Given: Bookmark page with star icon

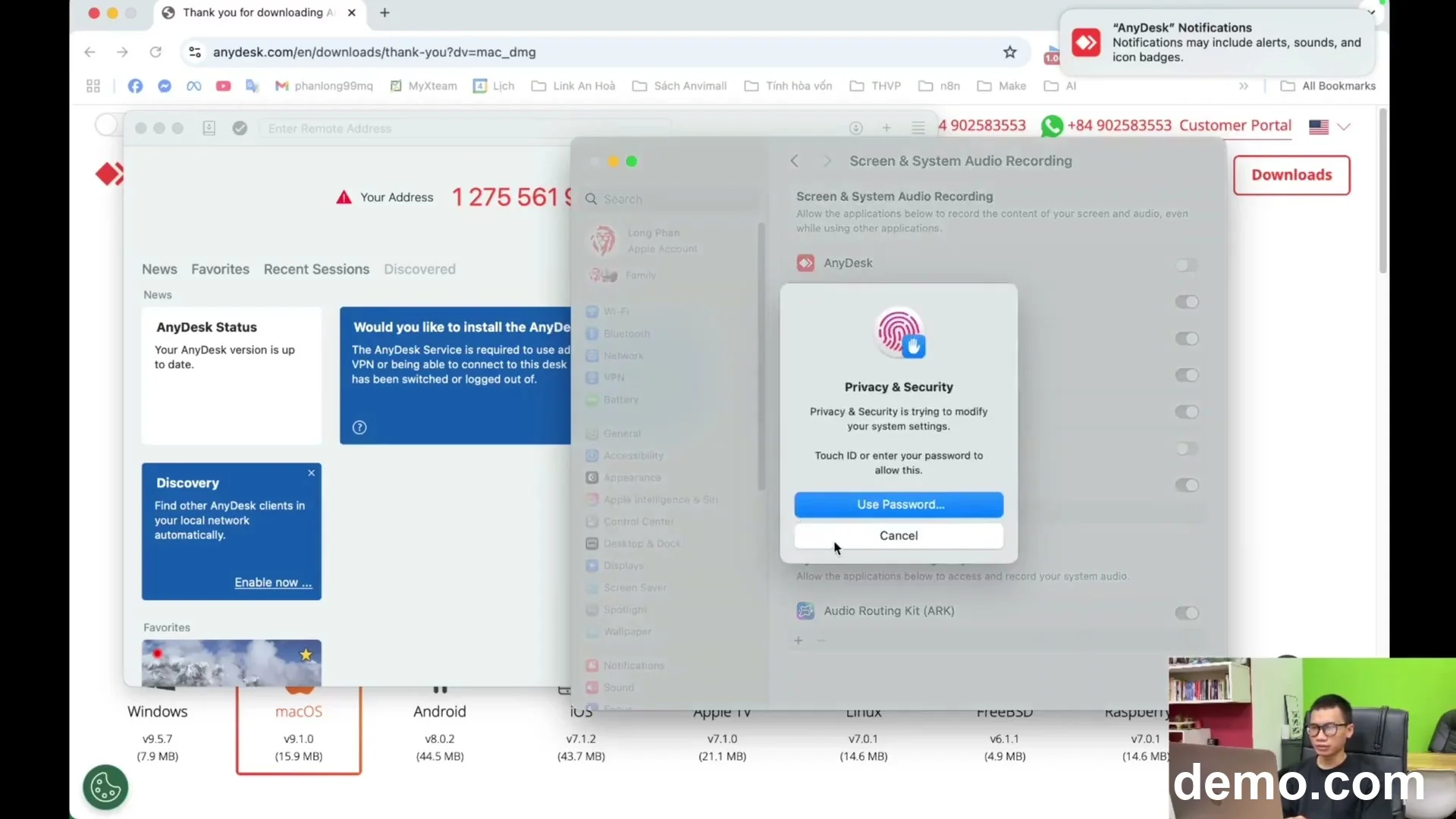Looking at the screenshot, I should point(1009,52).
